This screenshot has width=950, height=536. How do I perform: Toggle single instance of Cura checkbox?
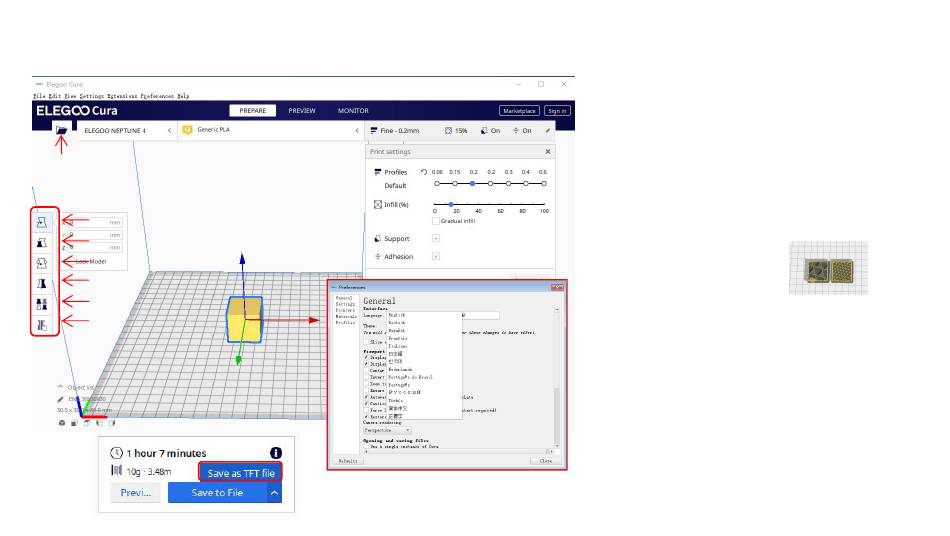366,446
